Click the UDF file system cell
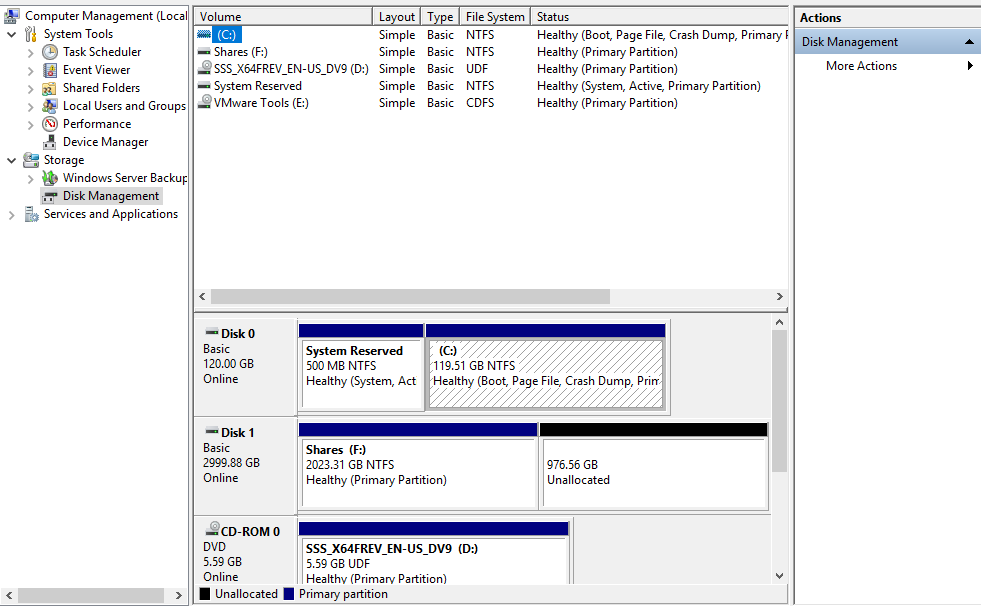The height and width of the screenshot is (606, 981). pos(477,69)
